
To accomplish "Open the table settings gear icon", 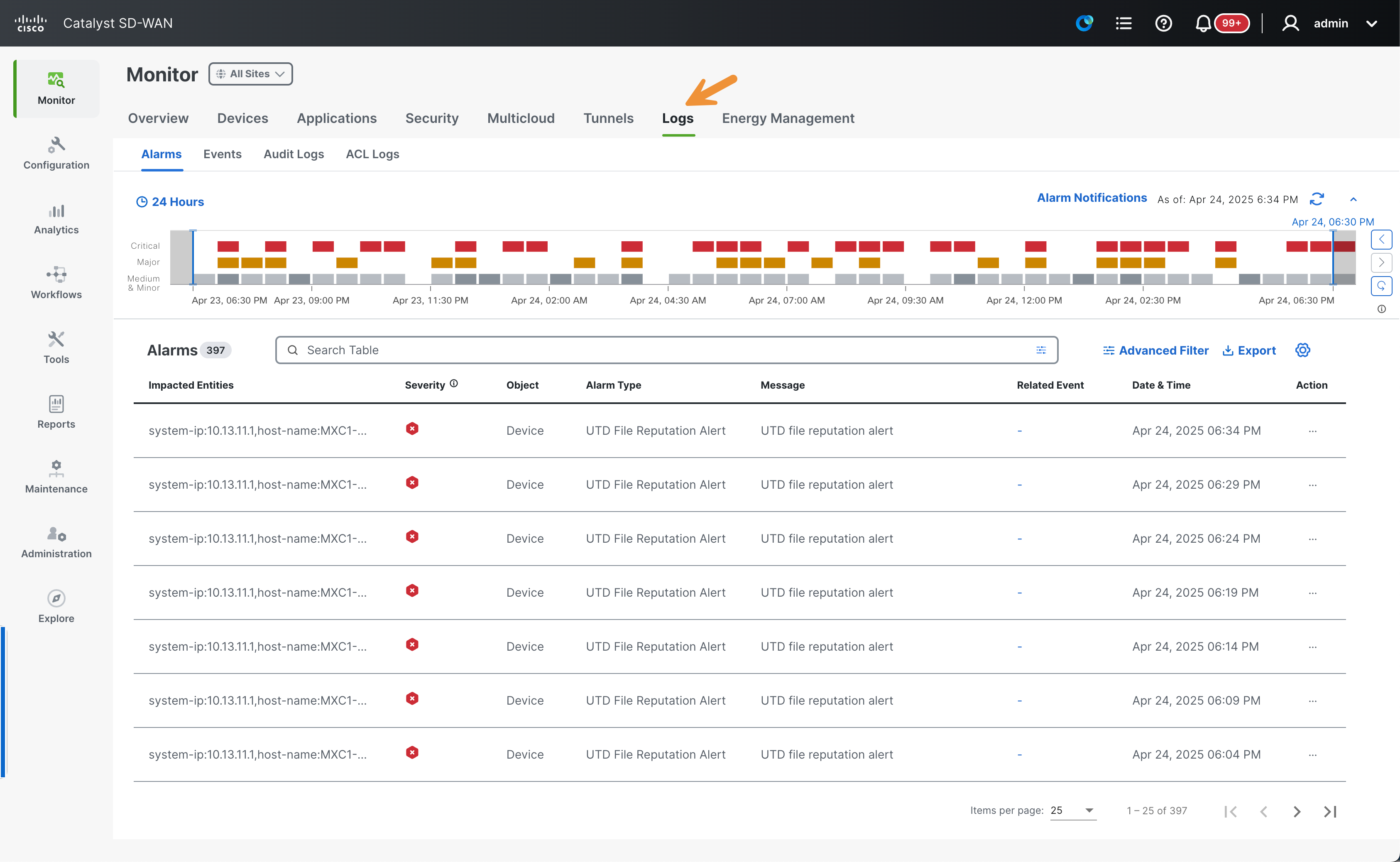I will point(1302,350).
